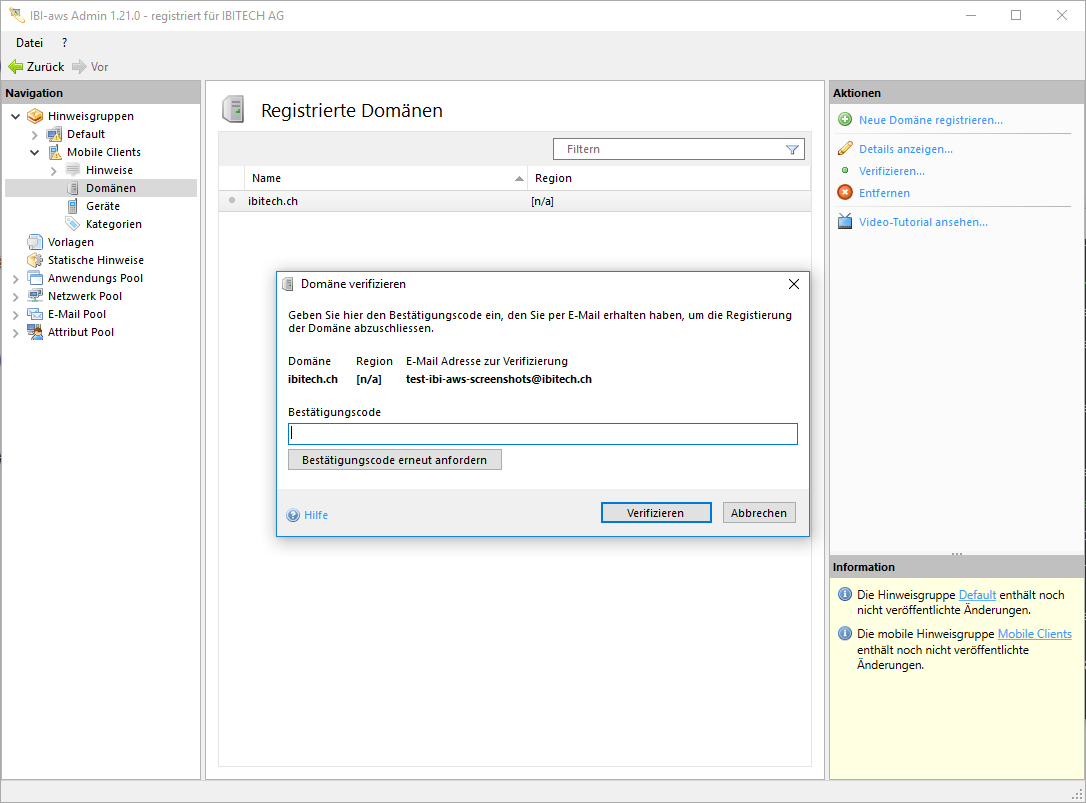1086x803 pixels.
Task: Focus the Bestätigungscode input field
Action: (x=542, y=434)
